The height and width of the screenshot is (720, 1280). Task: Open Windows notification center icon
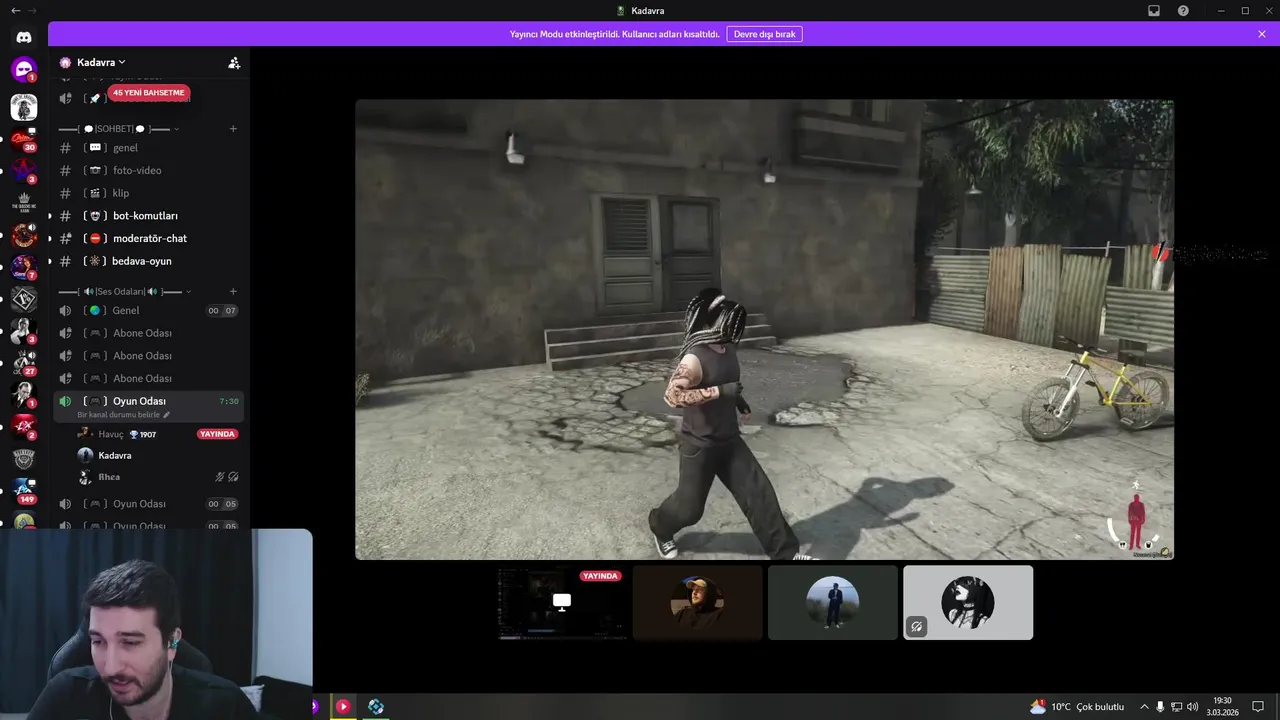pos(1258,707)
